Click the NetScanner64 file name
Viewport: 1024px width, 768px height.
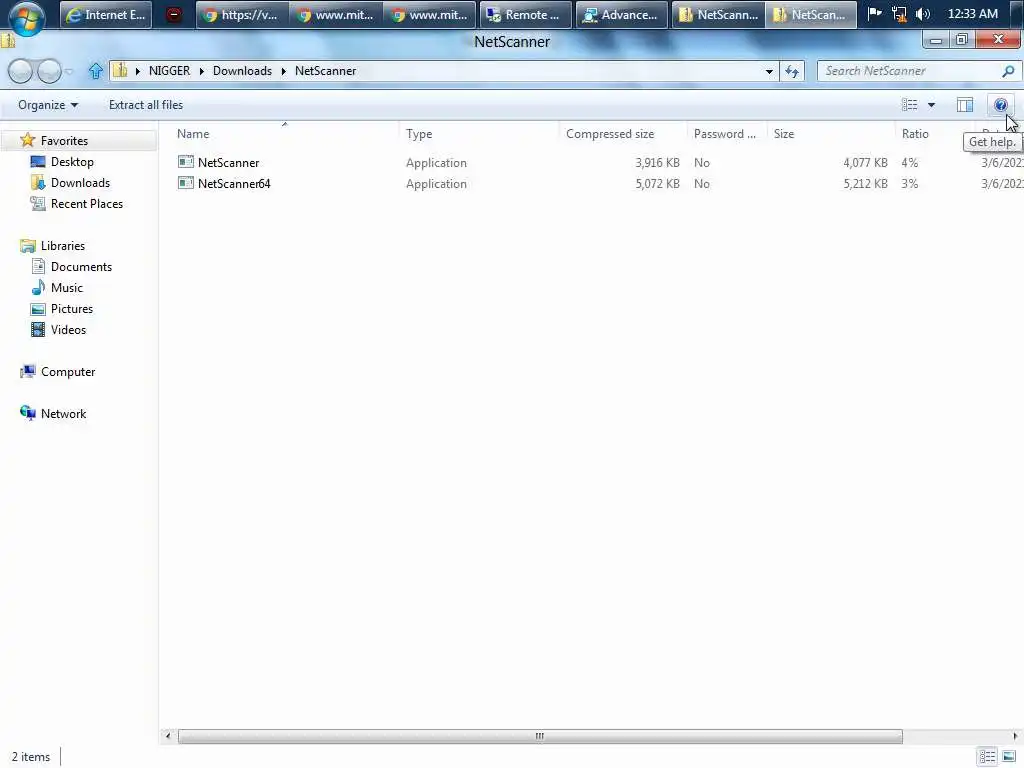click(x=234, y=184)
